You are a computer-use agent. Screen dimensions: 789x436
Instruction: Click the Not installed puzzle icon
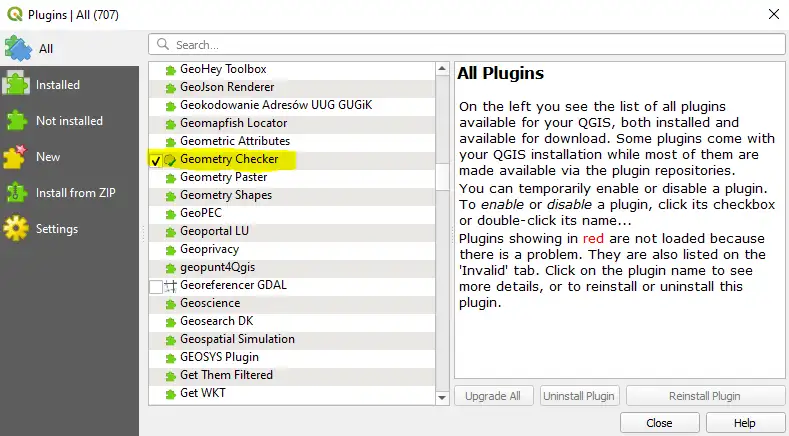click(x=17, y=121)
